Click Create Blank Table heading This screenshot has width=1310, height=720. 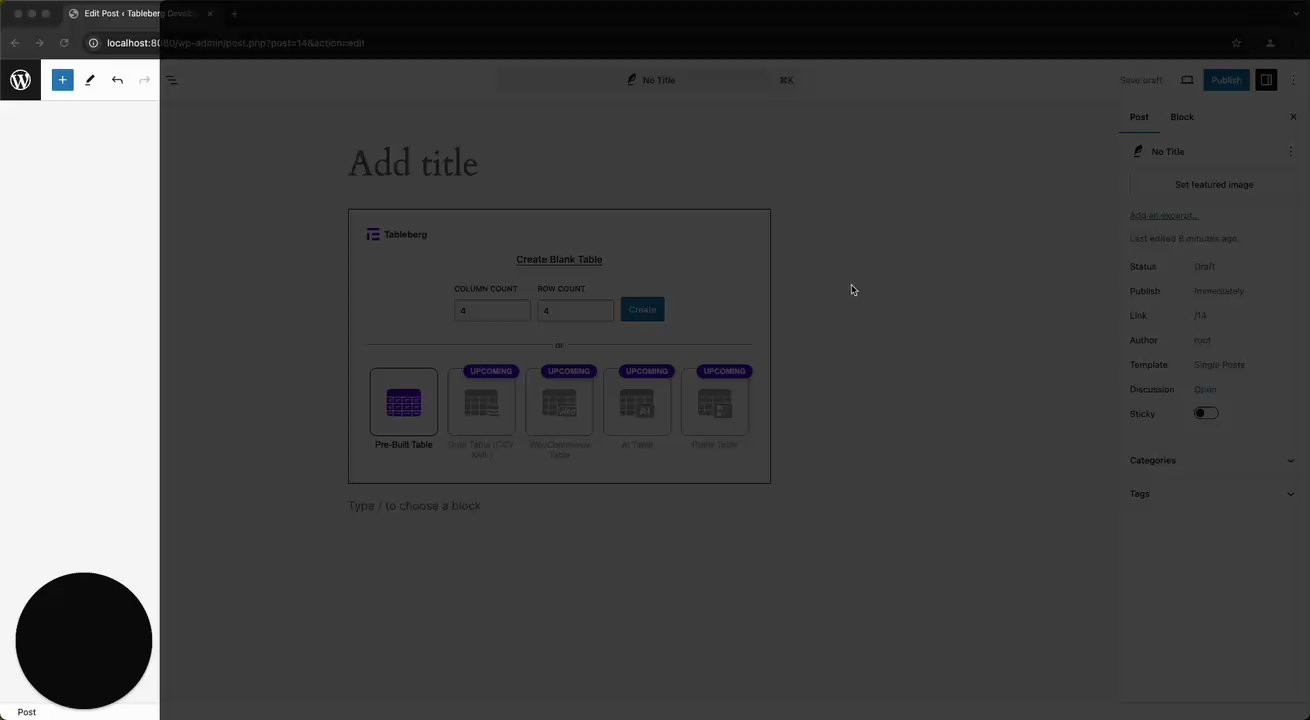point(559,260)
